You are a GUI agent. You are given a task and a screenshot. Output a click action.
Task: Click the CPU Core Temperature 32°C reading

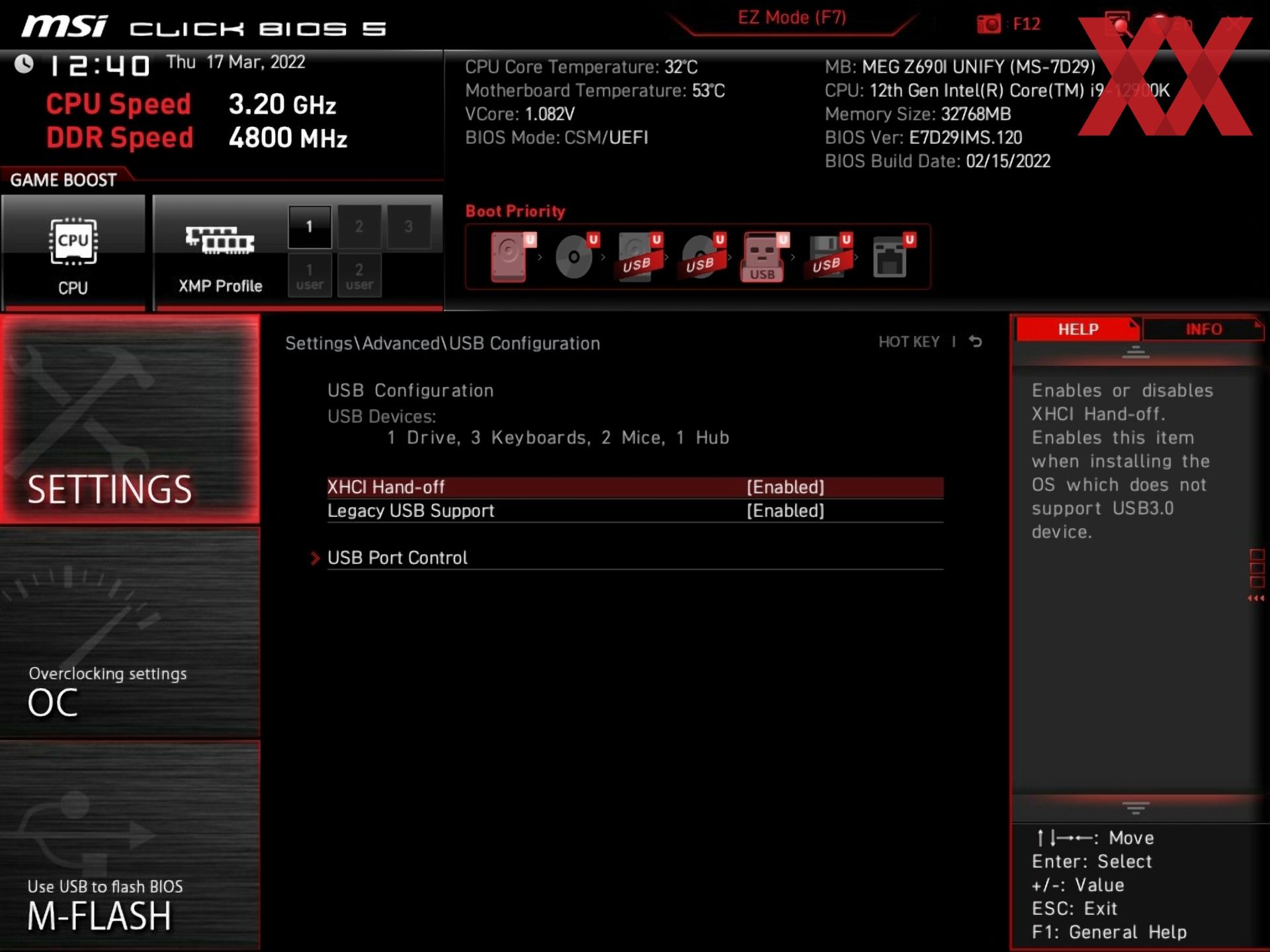coord(581,67)
